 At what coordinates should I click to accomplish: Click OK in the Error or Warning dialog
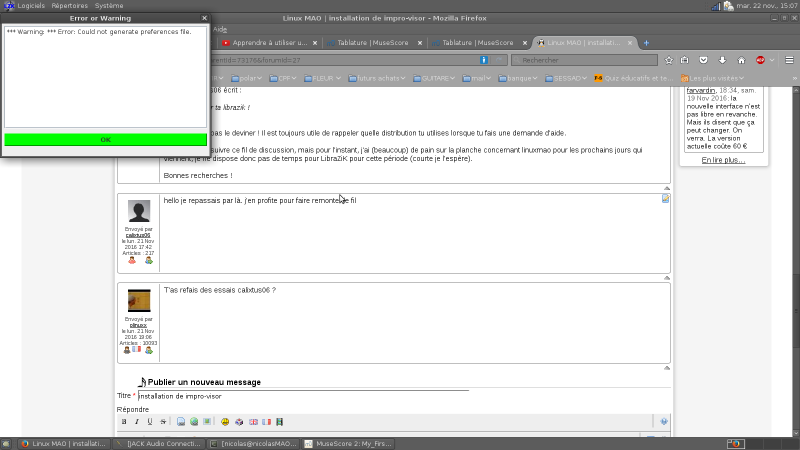(106, 139)
